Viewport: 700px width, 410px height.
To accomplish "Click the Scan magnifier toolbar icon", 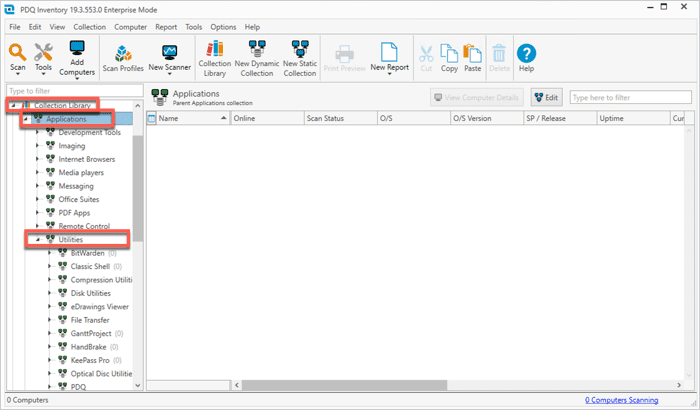I will (17, 52).
